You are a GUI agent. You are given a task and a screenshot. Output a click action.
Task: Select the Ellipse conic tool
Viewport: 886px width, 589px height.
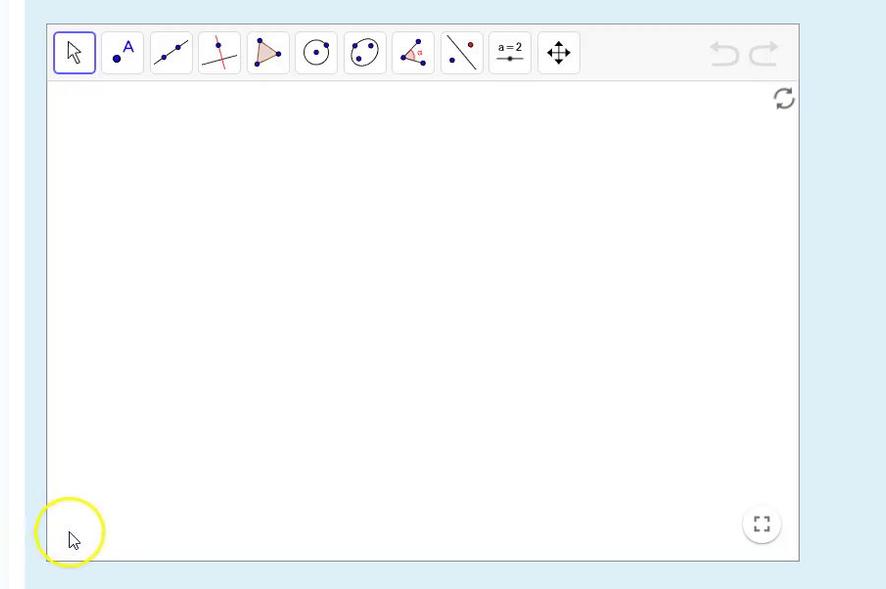[365, 53]
